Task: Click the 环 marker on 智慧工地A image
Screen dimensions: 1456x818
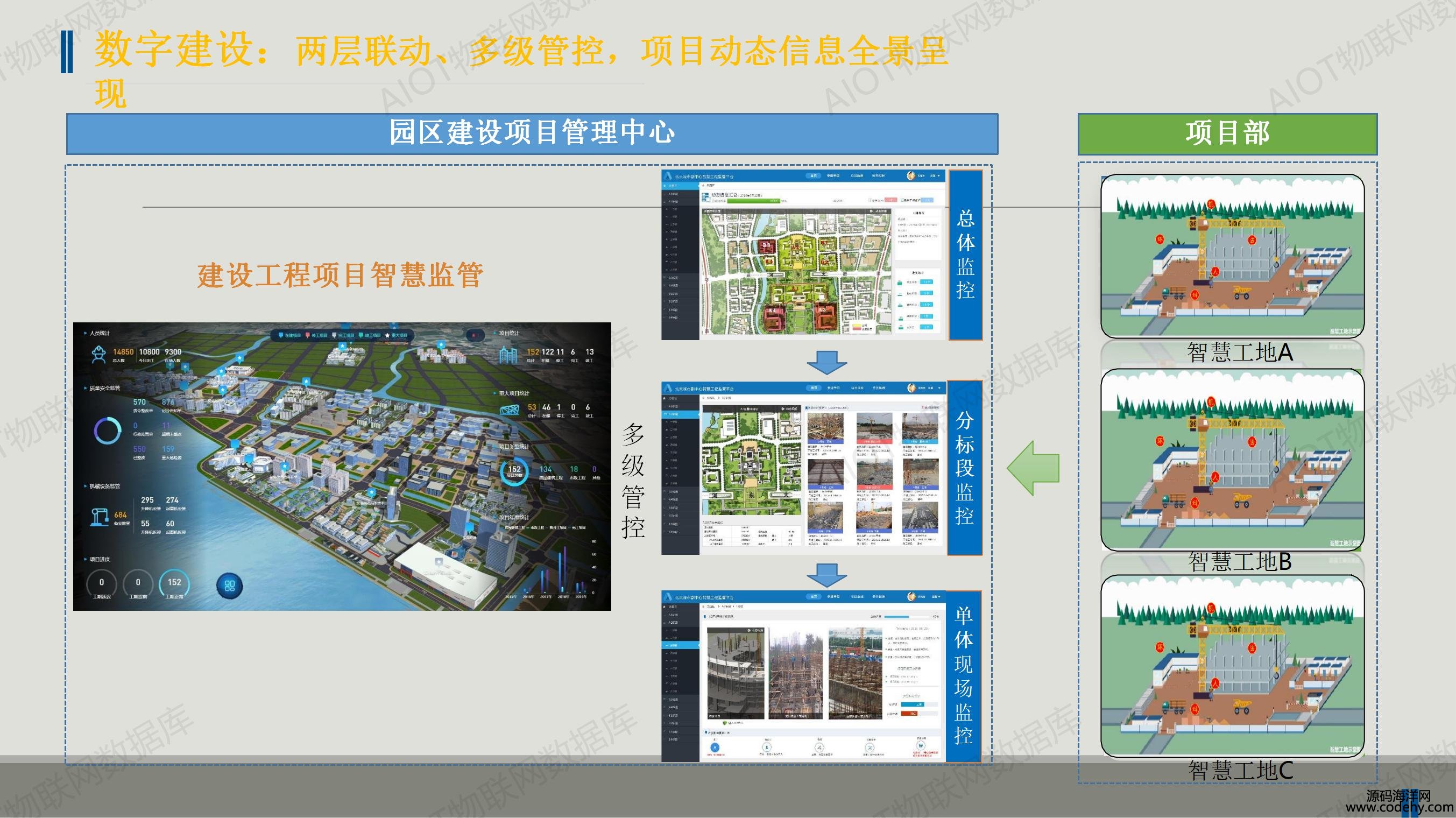Action: tap(1160, 239)
